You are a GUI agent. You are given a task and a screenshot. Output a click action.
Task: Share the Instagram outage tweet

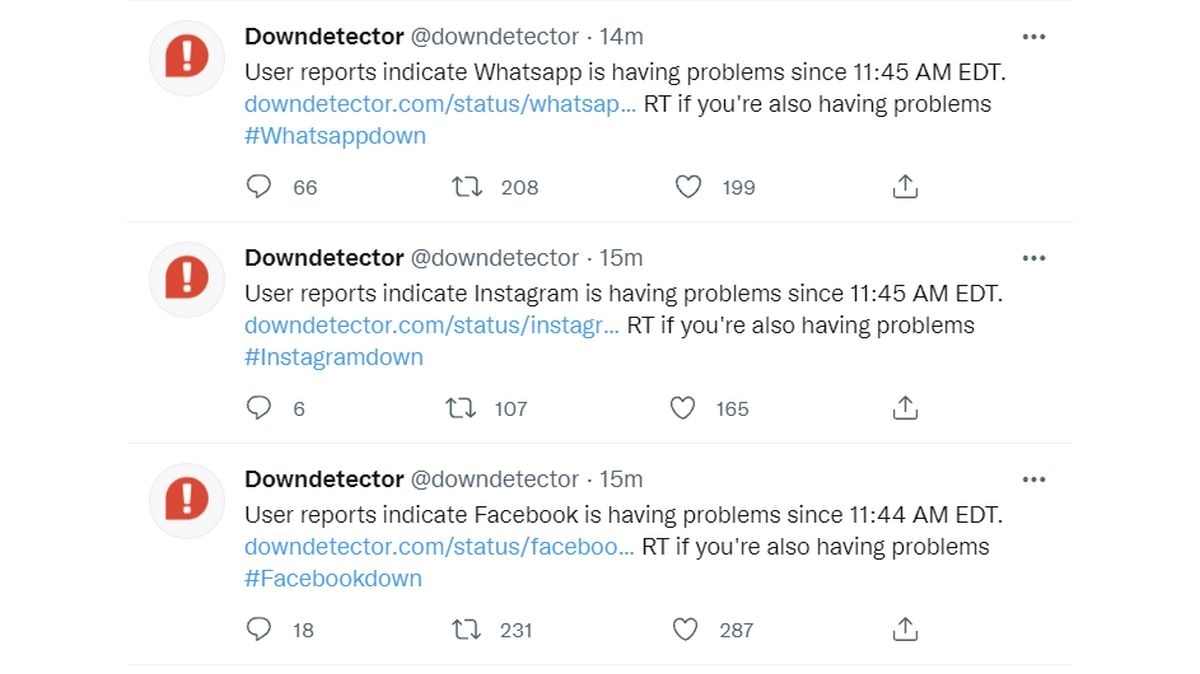point(904,408)
